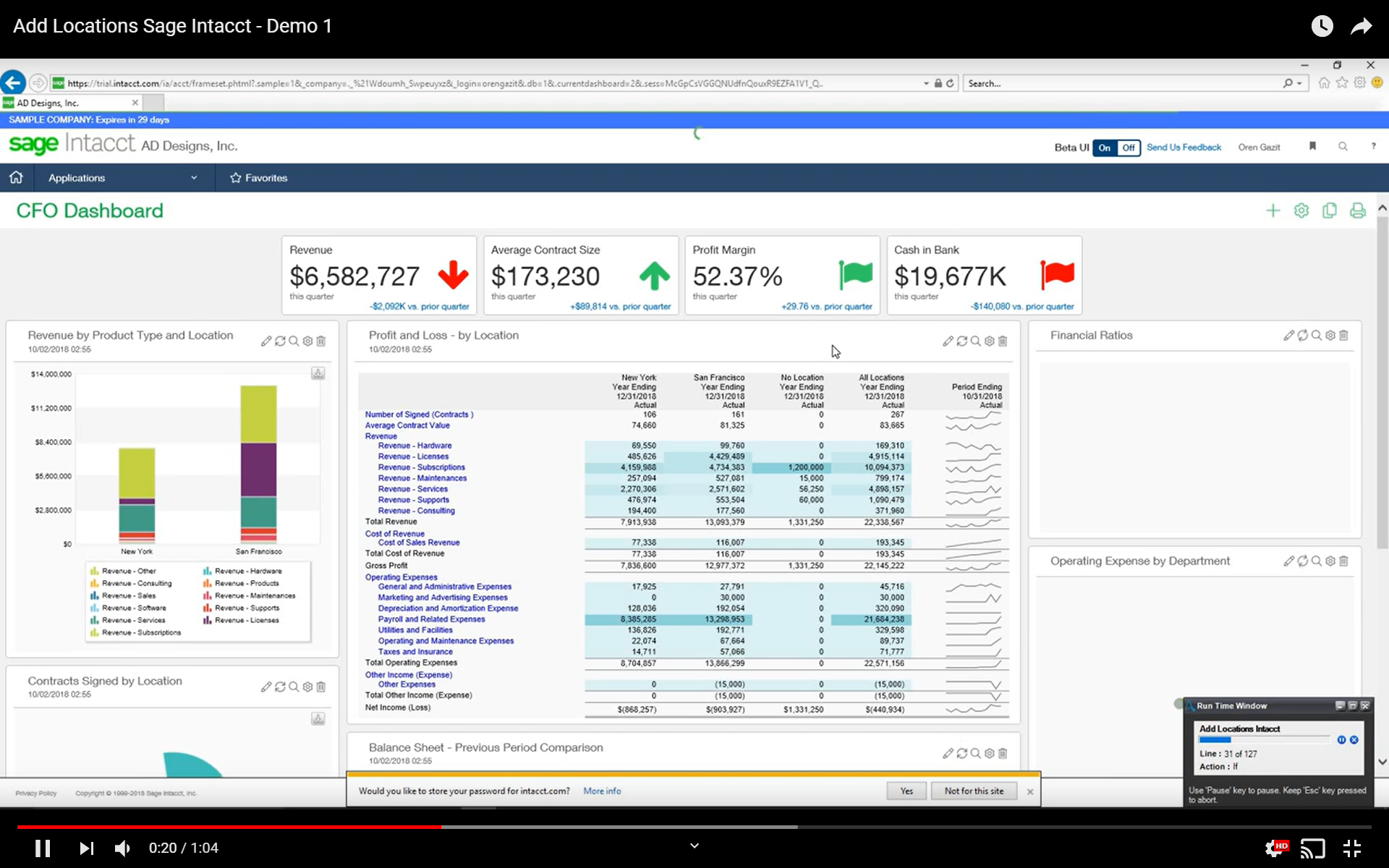
Task: Expand video player bottom chevron
Action: tap(694, 846)
